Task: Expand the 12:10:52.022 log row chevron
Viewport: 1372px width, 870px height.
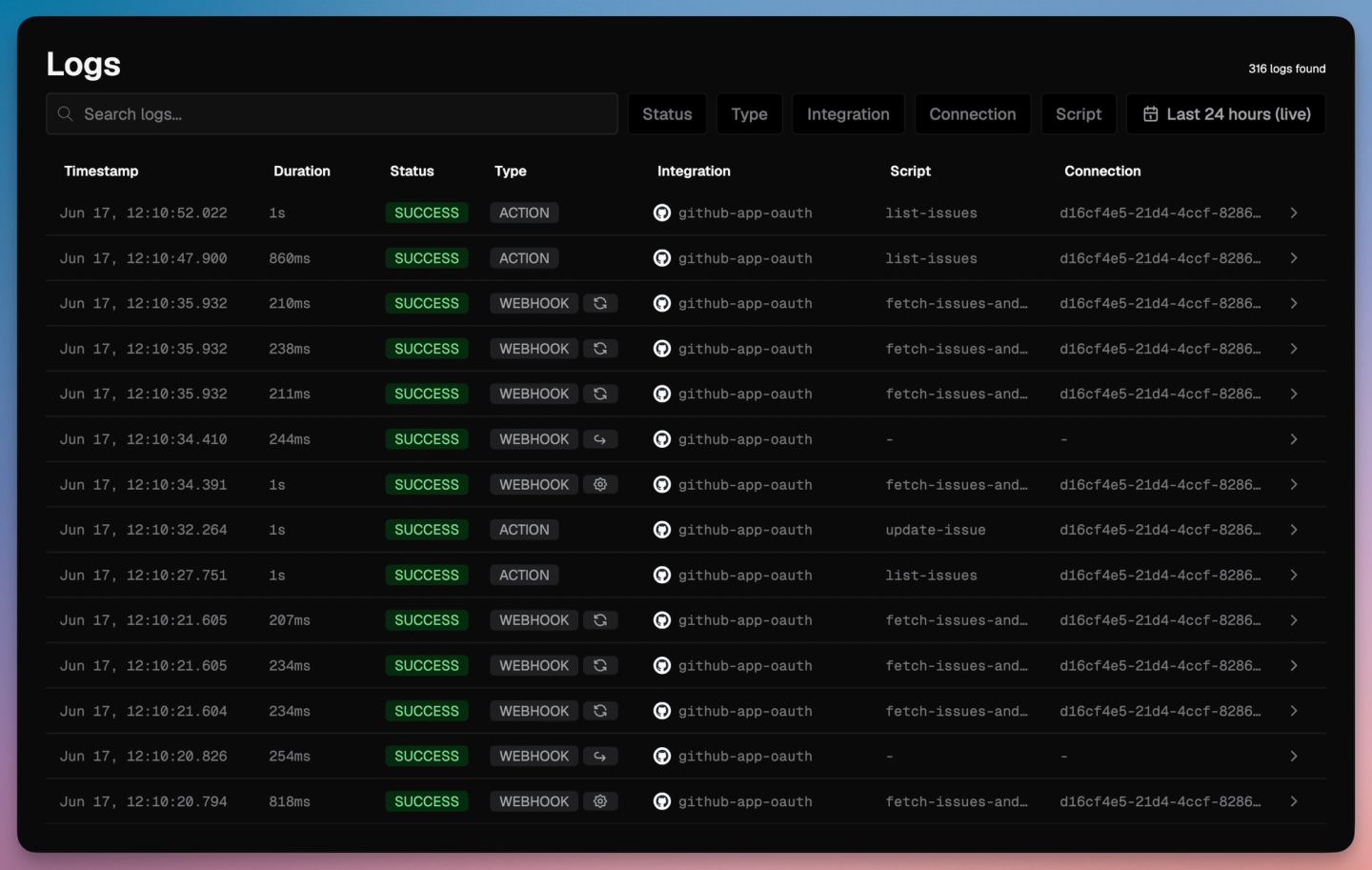Action: click(1294, 212)
